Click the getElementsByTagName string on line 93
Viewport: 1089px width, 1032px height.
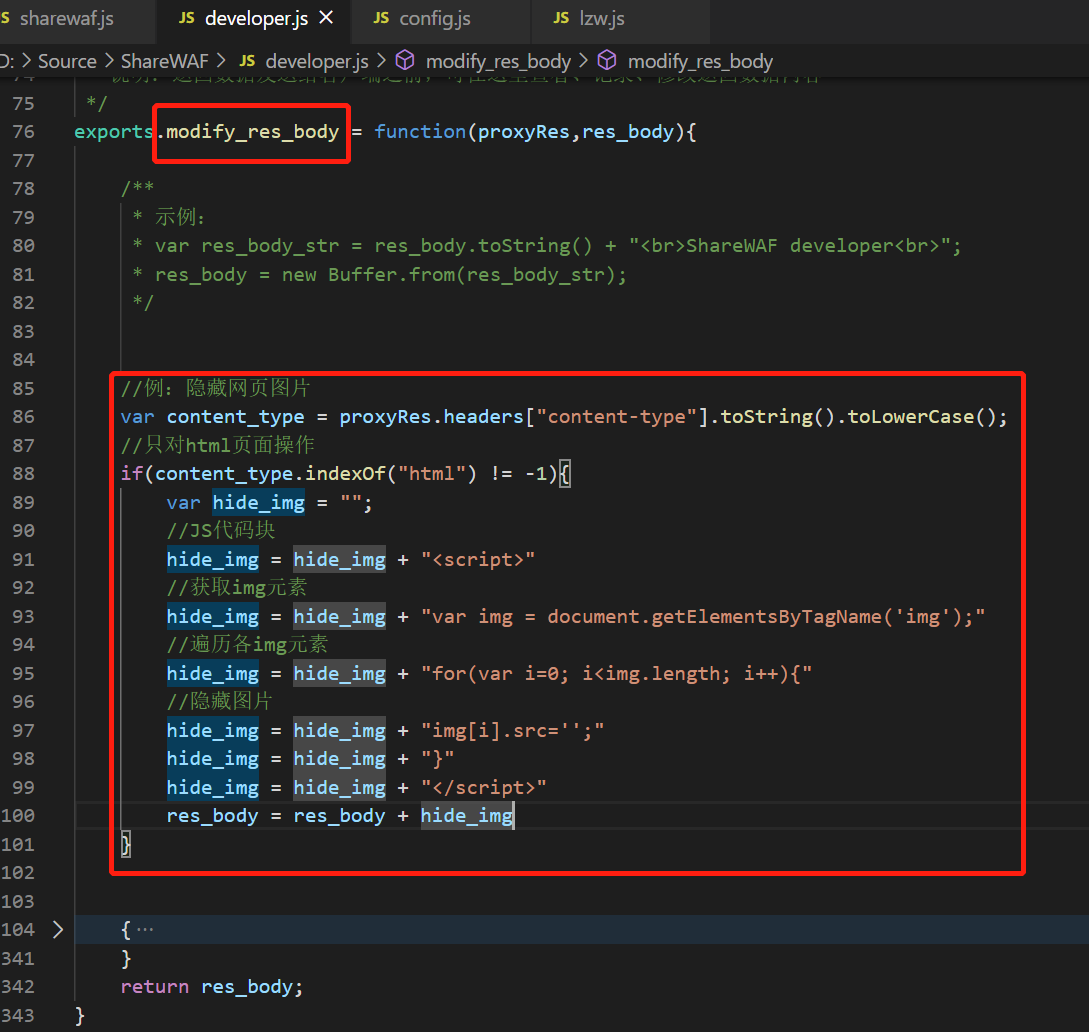pyautogui.click(x=703, y=617)
